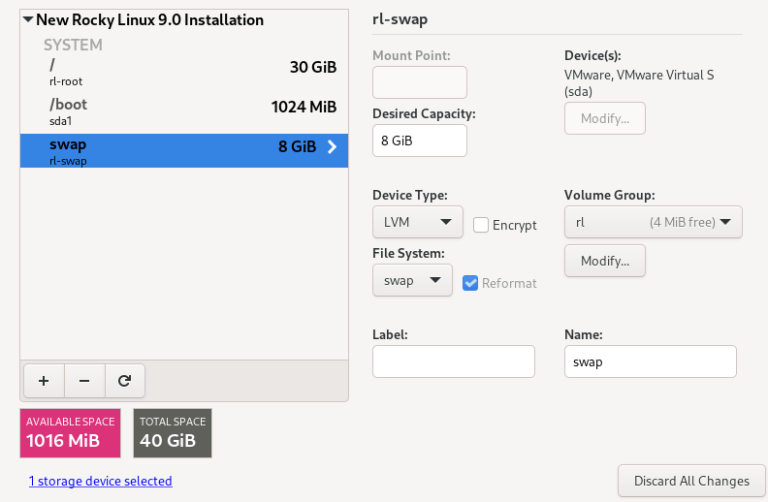Click the Label text field

pos(453,362)
